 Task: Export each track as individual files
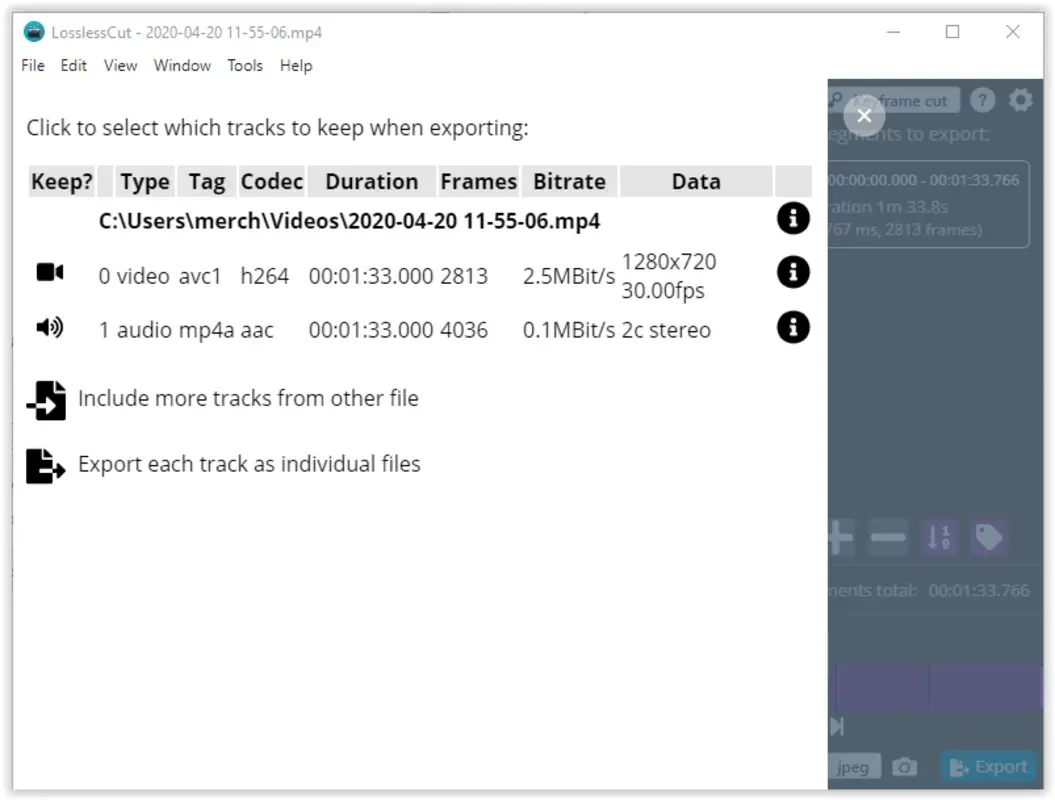click(x=248, y=463)
